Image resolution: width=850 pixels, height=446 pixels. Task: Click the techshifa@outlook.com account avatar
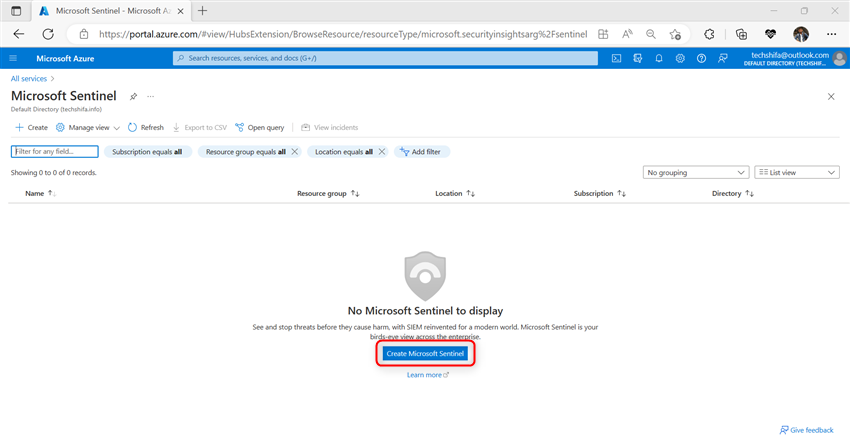[840, 58]
